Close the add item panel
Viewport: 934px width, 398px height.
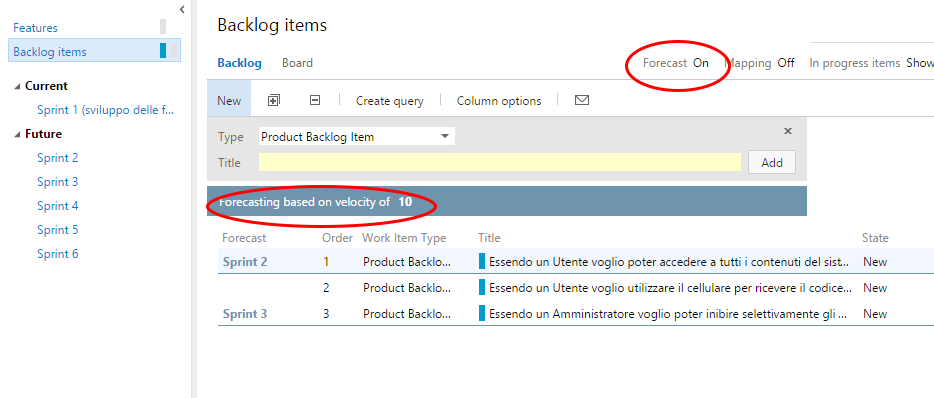[787, 131]
